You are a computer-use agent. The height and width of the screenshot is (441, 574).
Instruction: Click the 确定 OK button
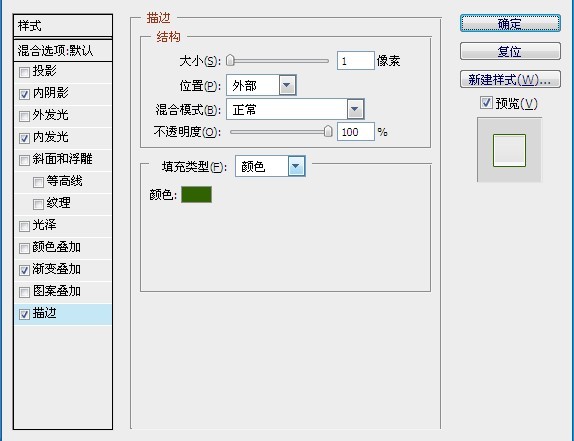click(510, 23)
